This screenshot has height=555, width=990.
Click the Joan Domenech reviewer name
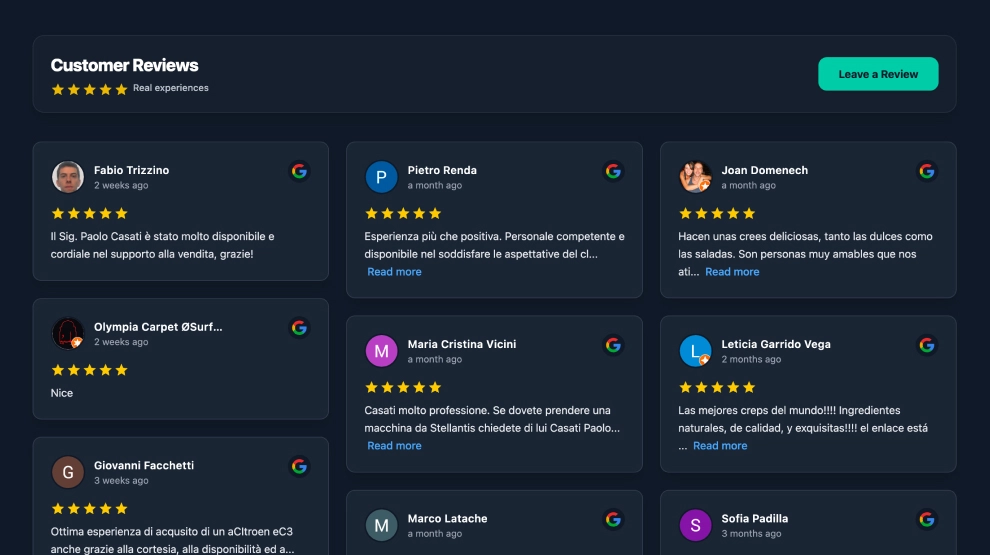point(765,170)
